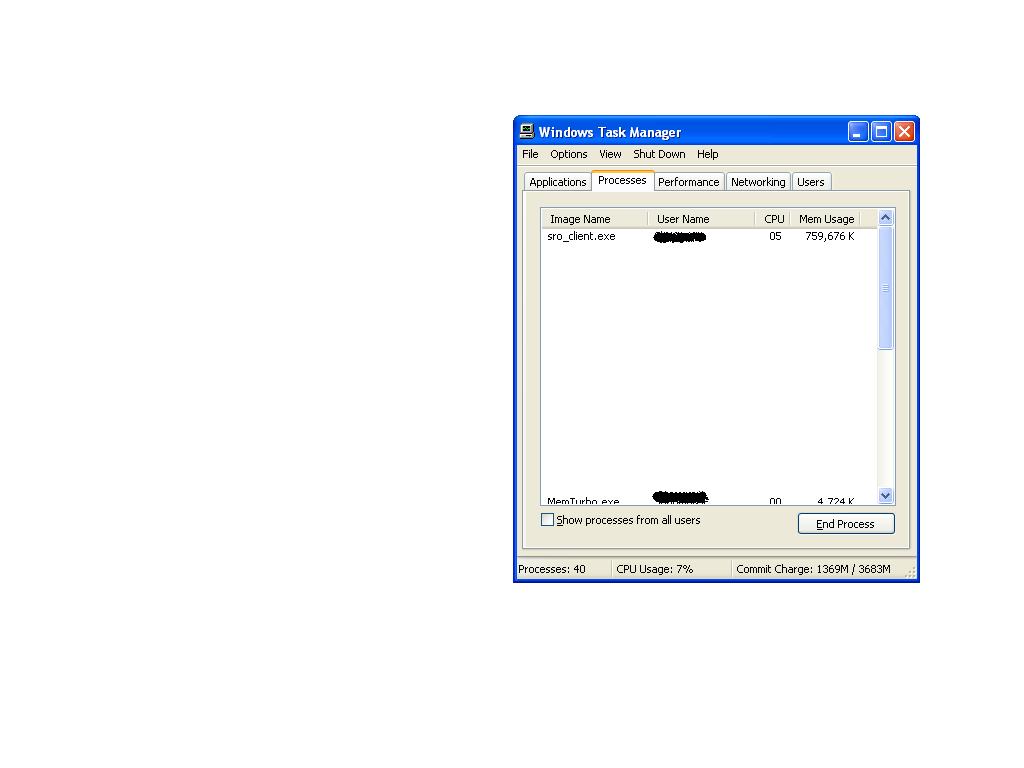1024x768 pixels.
Task: Open the Options menu
Action: point(568,154)
